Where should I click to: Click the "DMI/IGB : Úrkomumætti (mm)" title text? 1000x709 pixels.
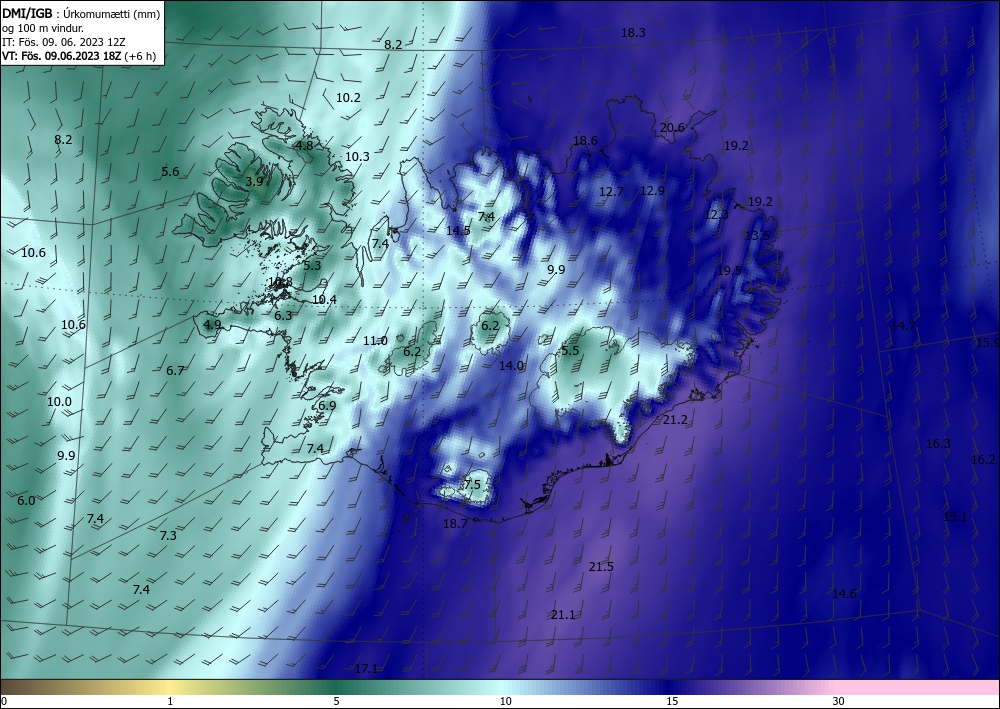(81, 13)
